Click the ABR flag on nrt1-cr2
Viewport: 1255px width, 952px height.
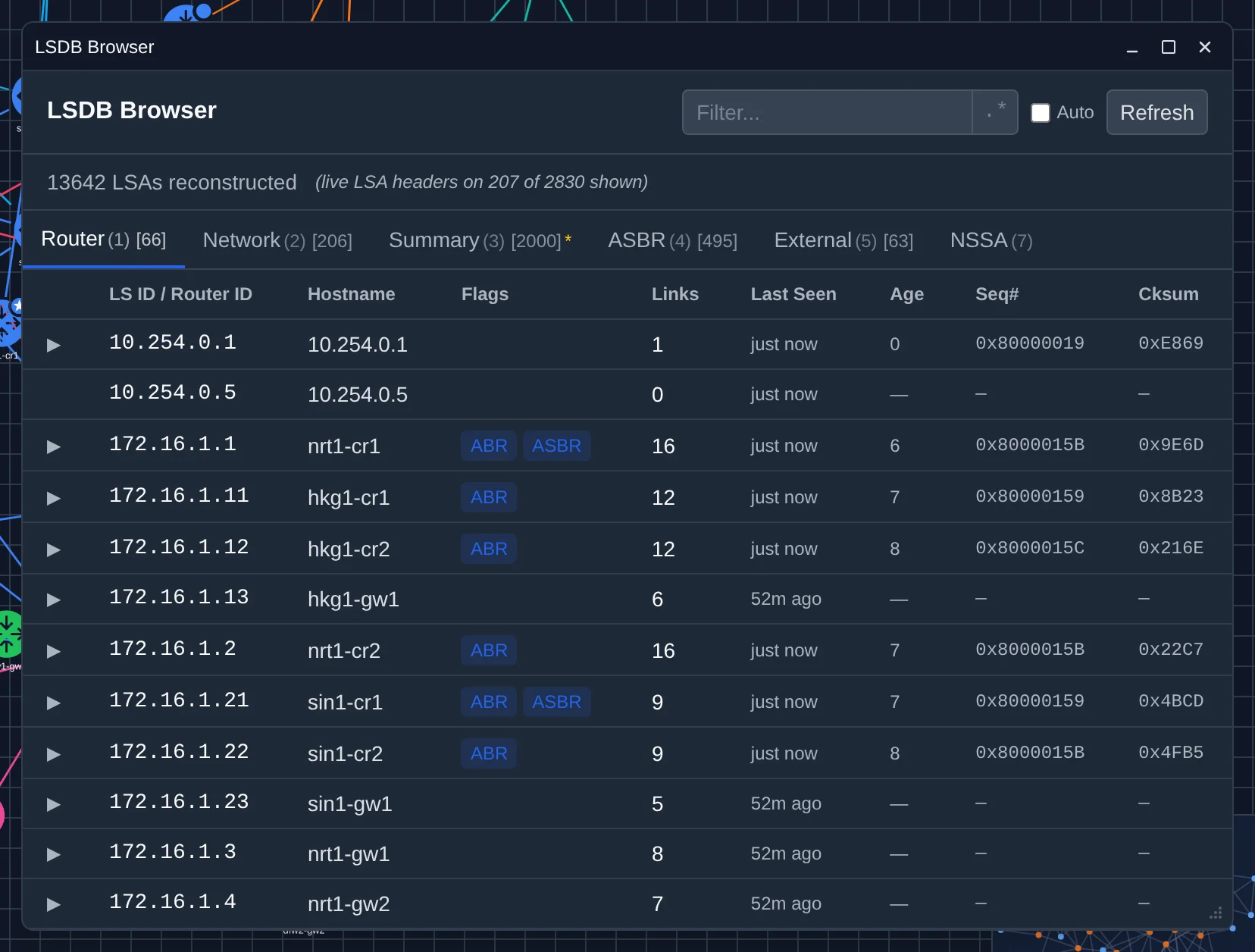489,650
